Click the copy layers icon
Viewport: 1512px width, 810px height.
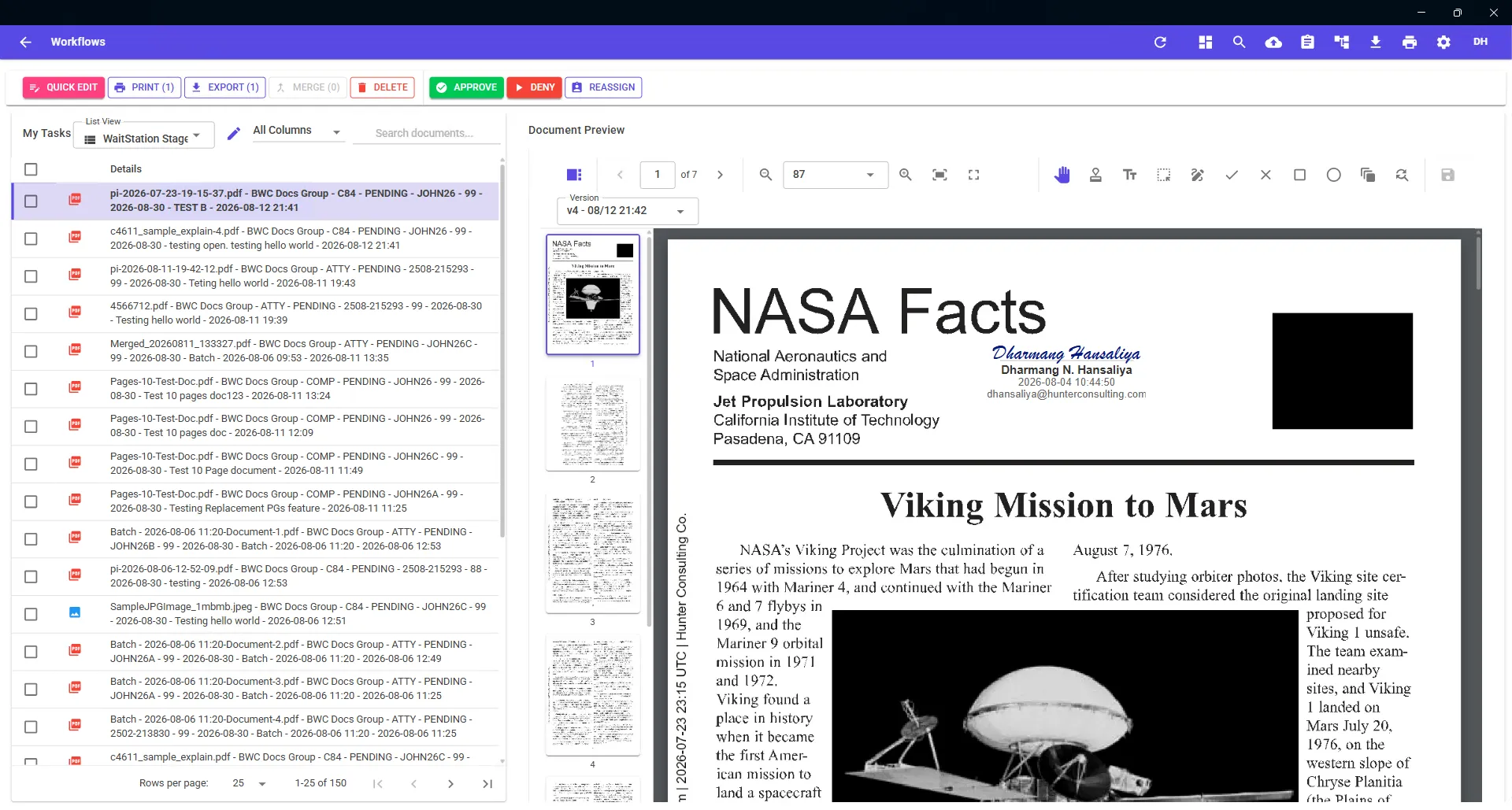pos(1368,175)
